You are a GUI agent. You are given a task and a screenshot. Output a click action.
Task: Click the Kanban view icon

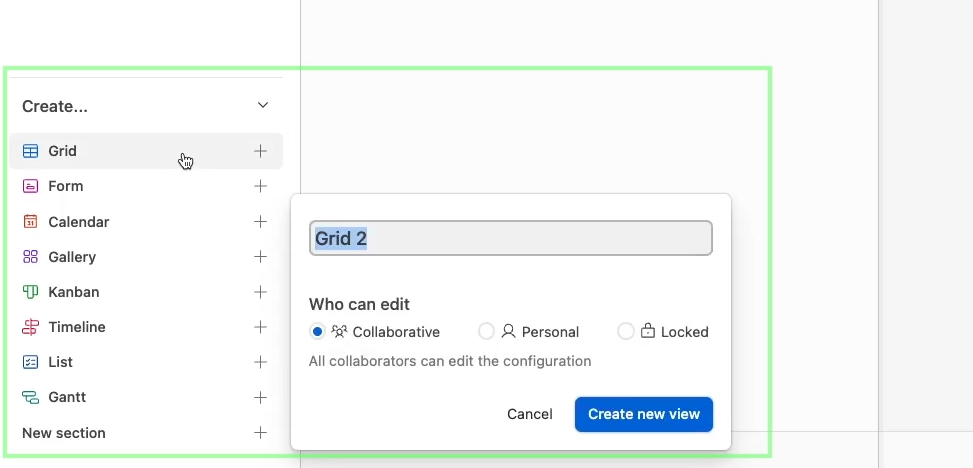[x=30, y=292]
